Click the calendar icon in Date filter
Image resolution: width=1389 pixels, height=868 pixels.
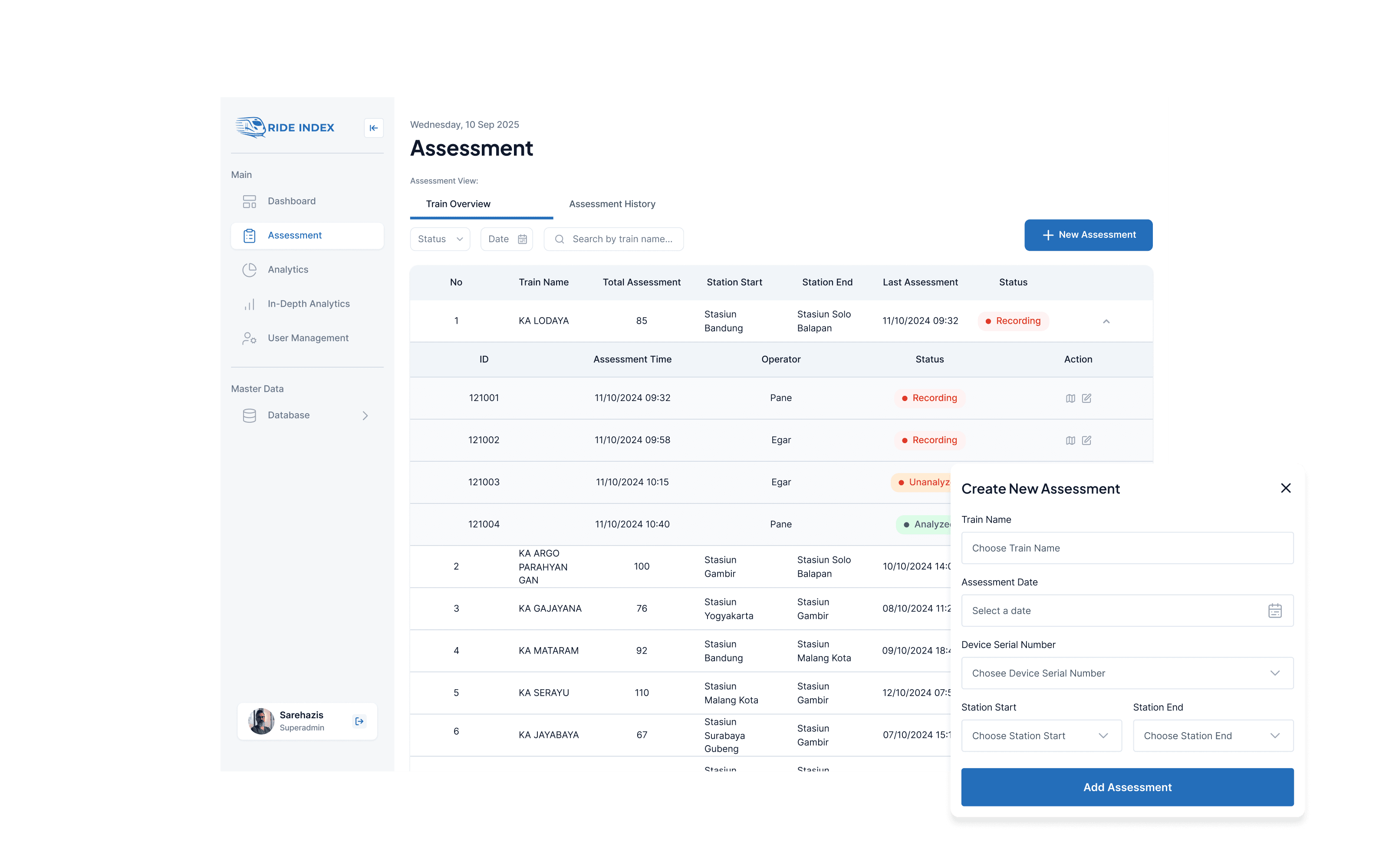pyautogui.click(x=522, y=240)
